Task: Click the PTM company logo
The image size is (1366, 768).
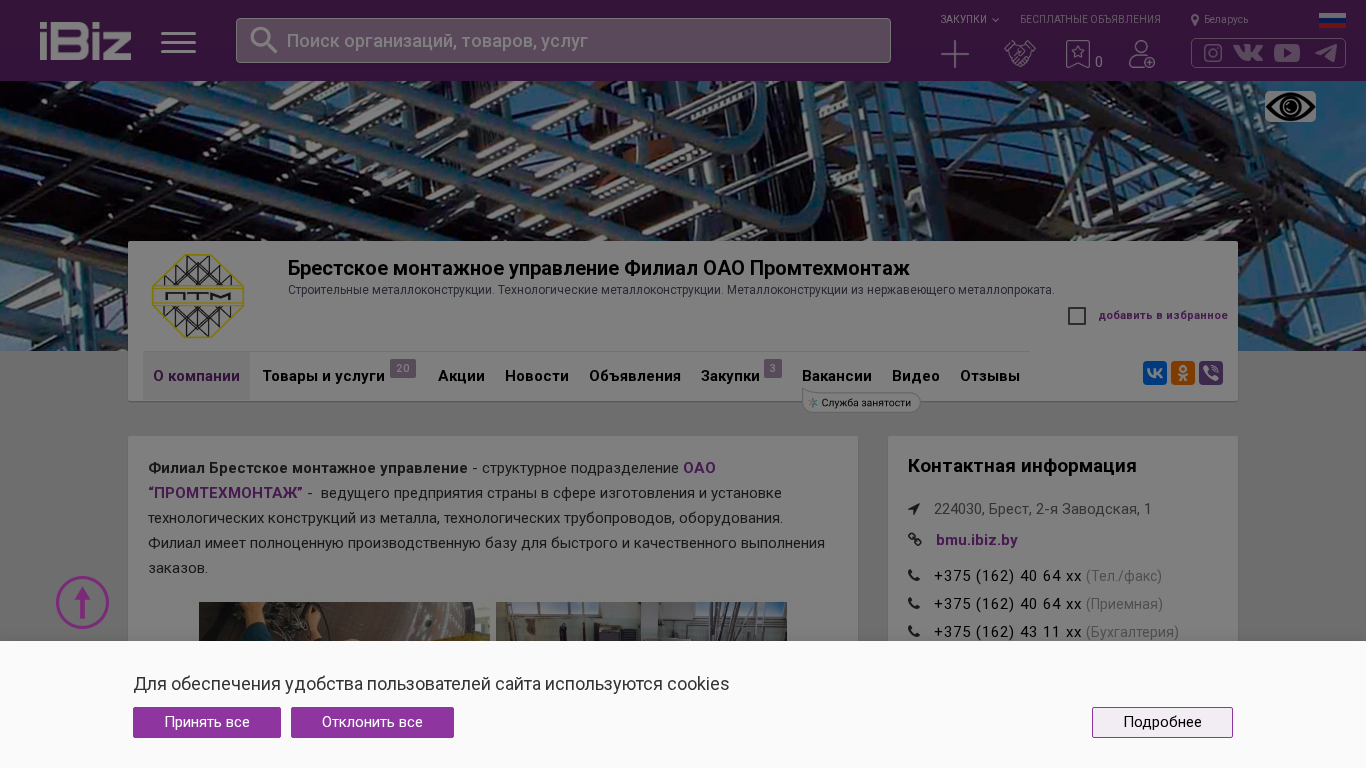Action: 198,296
